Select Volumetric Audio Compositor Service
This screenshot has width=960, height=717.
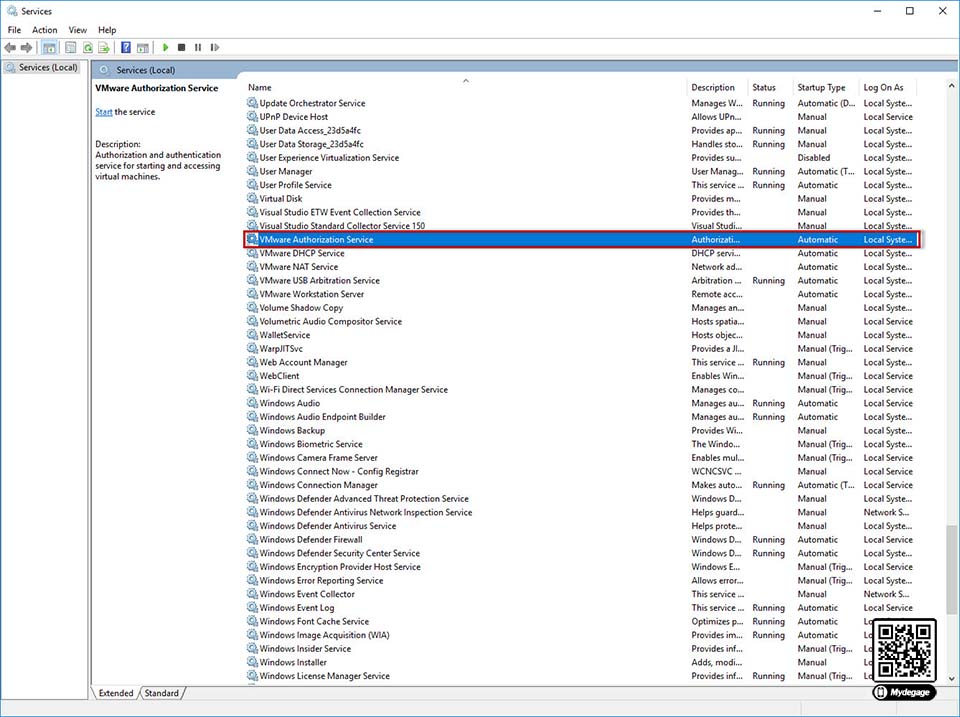[x=582, y=321]
